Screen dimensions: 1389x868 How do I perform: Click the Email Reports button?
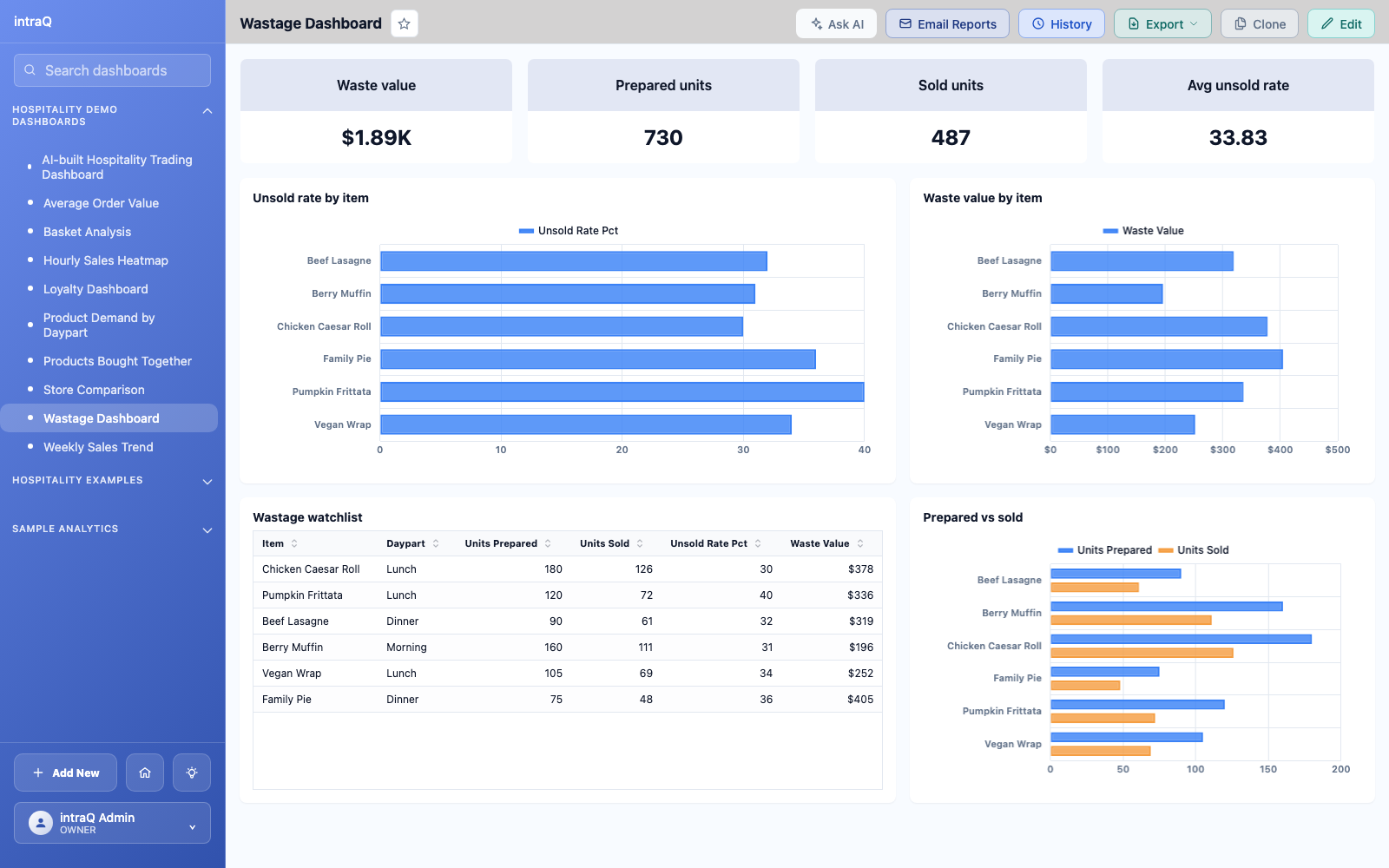point(947,23)
